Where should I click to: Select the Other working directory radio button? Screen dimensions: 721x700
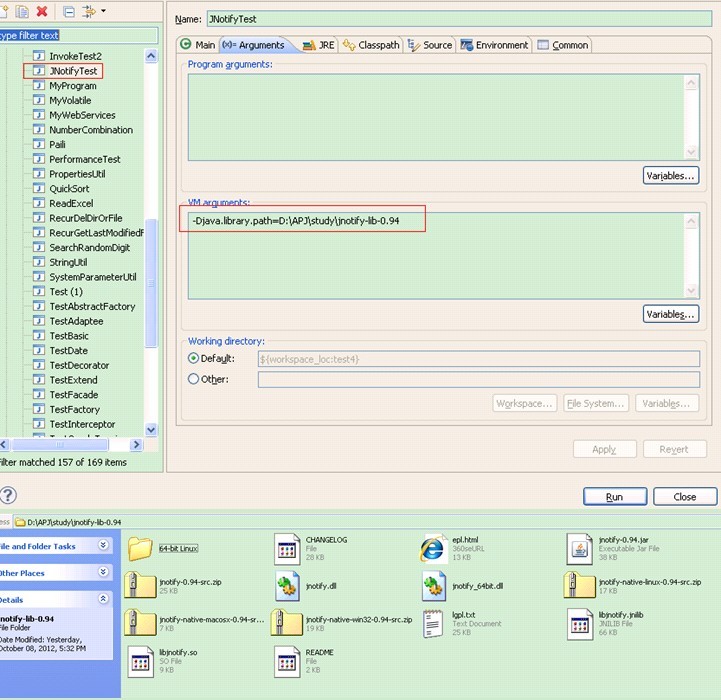[194, 379]
